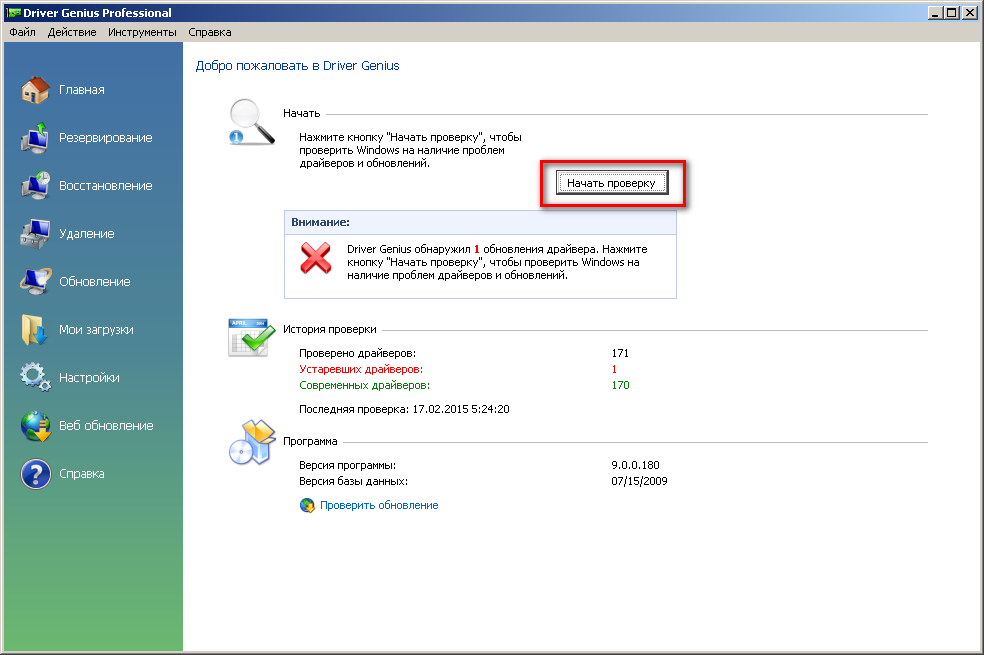984x655 pixels.
Task: Click the Мои загрузки folder icon
Action: 35,330
